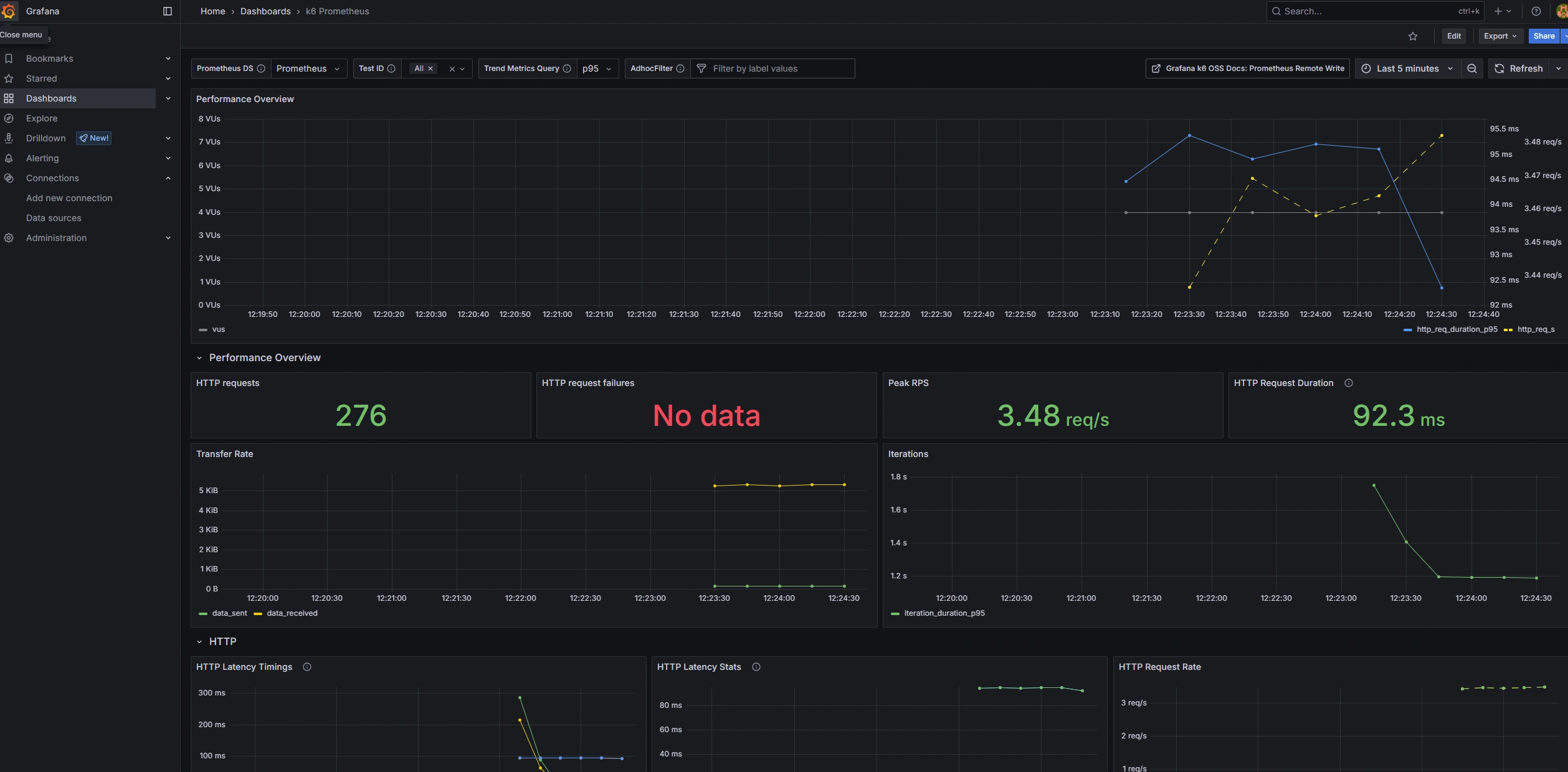Screen dimensions: 1568x772
Task: Click the Connections sidebar icon
Action: pos(9,178)
